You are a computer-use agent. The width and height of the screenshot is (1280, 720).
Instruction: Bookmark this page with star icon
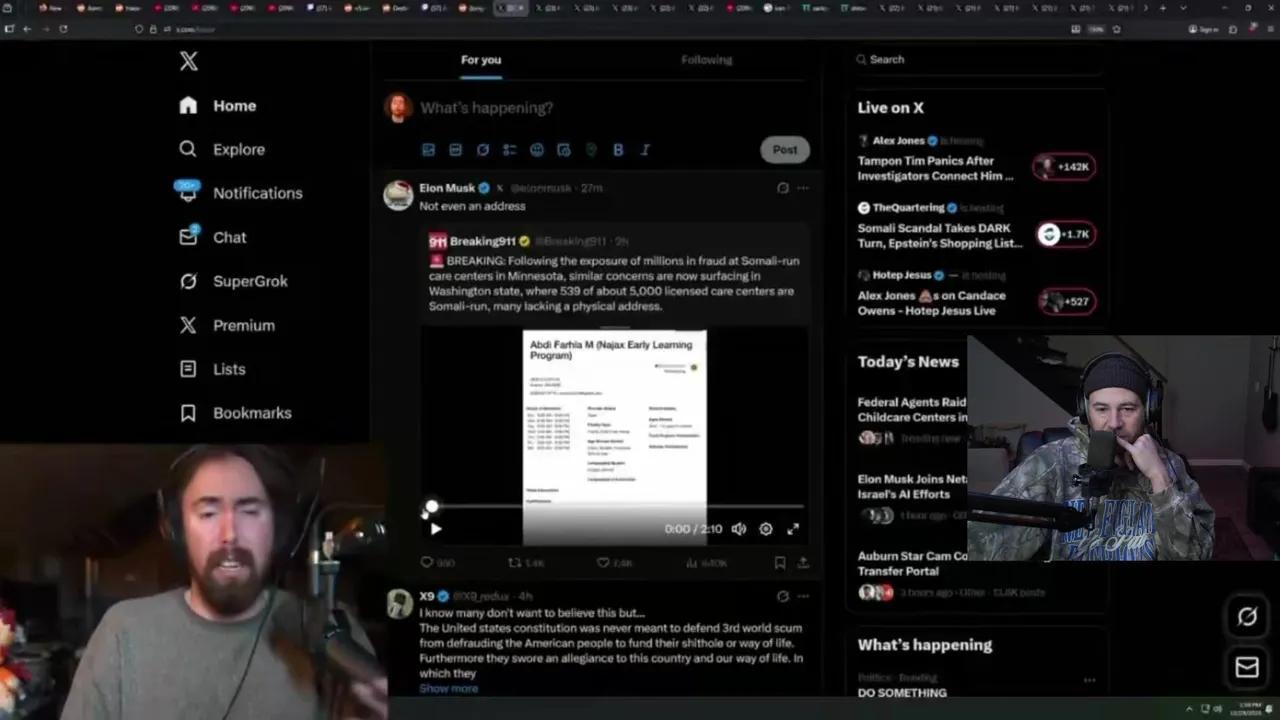pos(1116,29)
